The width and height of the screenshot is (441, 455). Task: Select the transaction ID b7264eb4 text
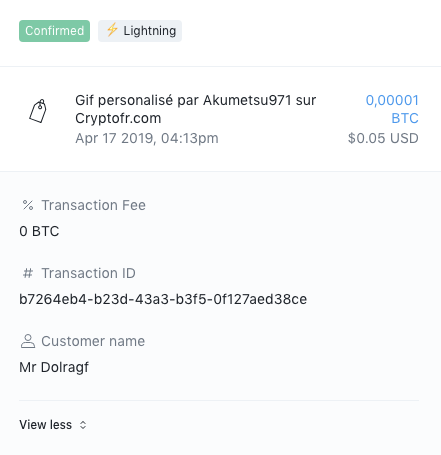pos(163,299)
